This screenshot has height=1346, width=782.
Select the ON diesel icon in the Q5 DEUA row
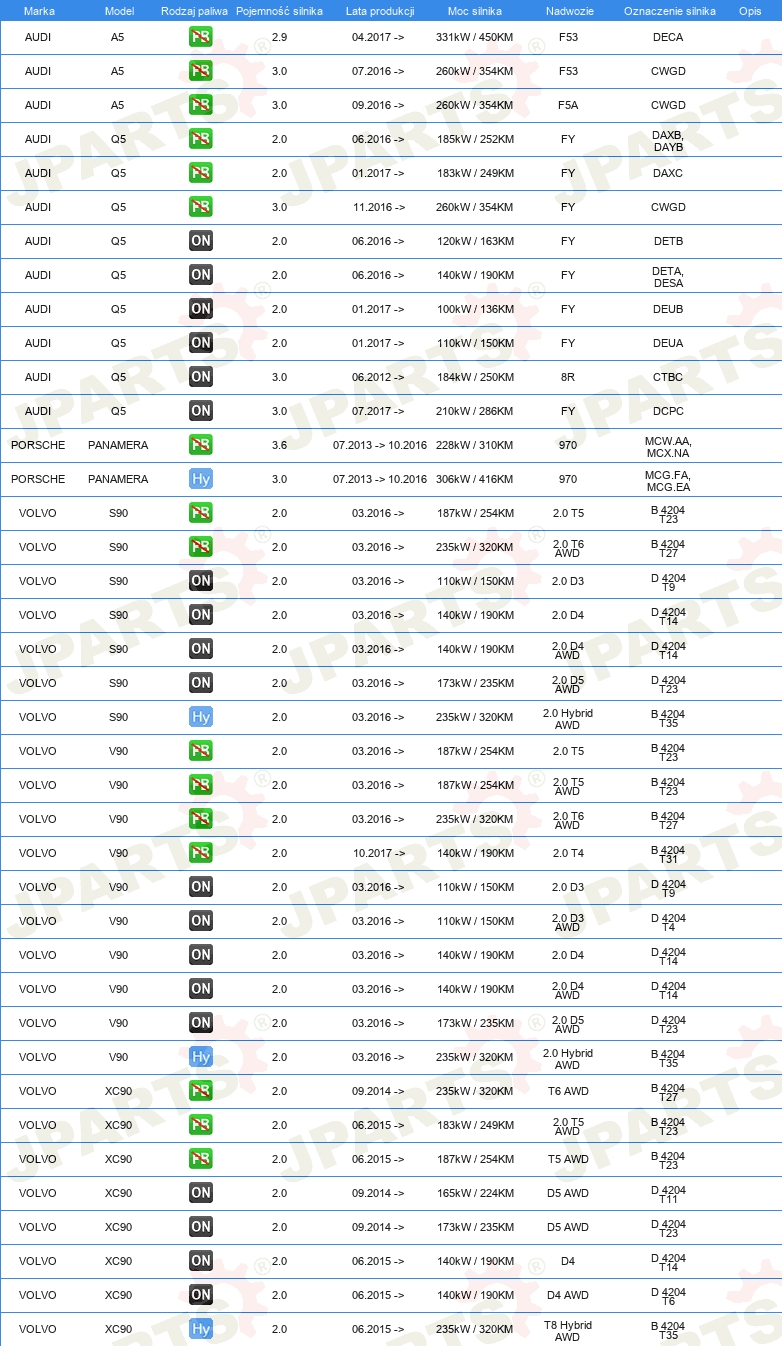point(201,343)
